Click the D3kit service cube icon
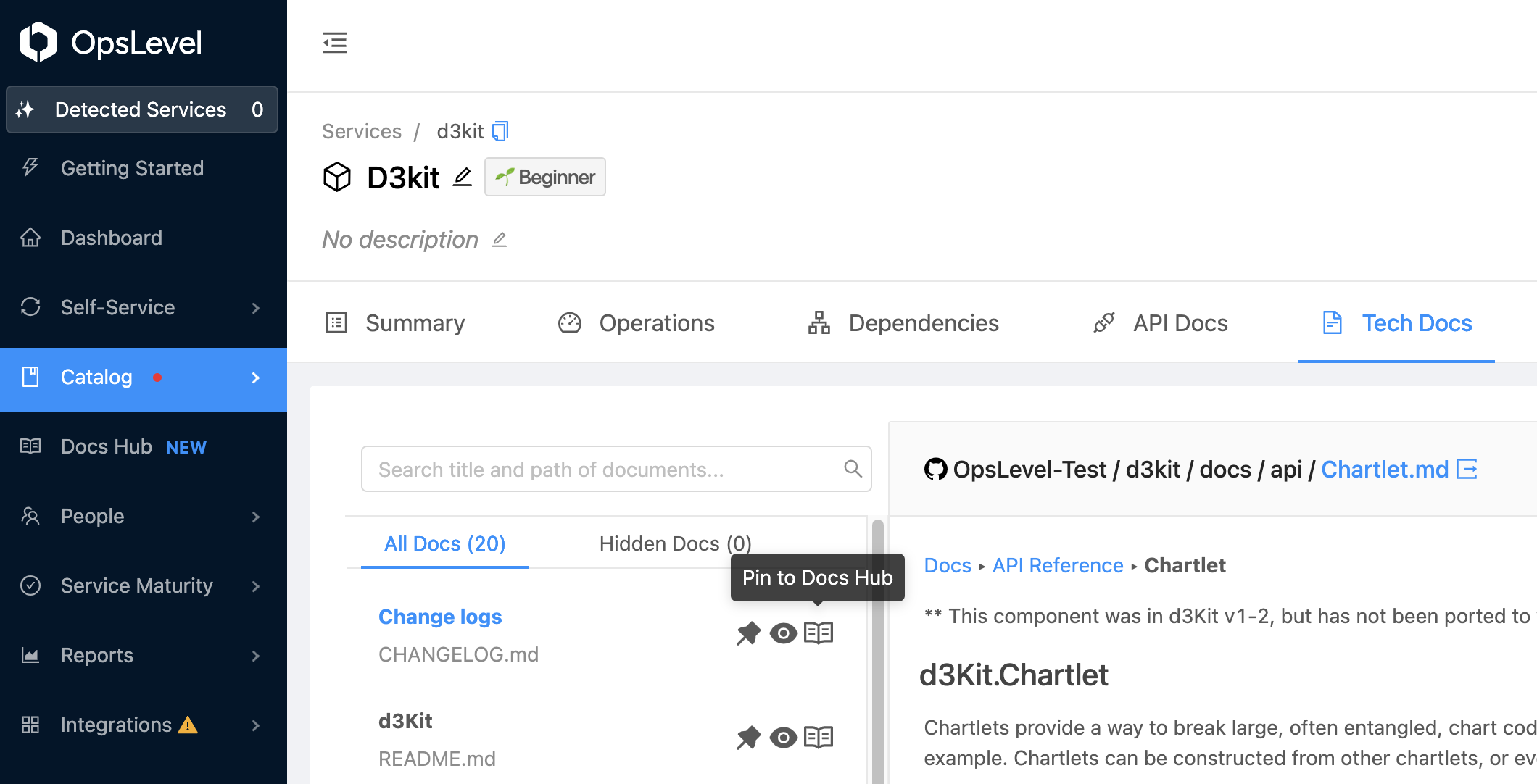Image resolution: width=1537 pixels, height=784 pixels. coord(337,177)
